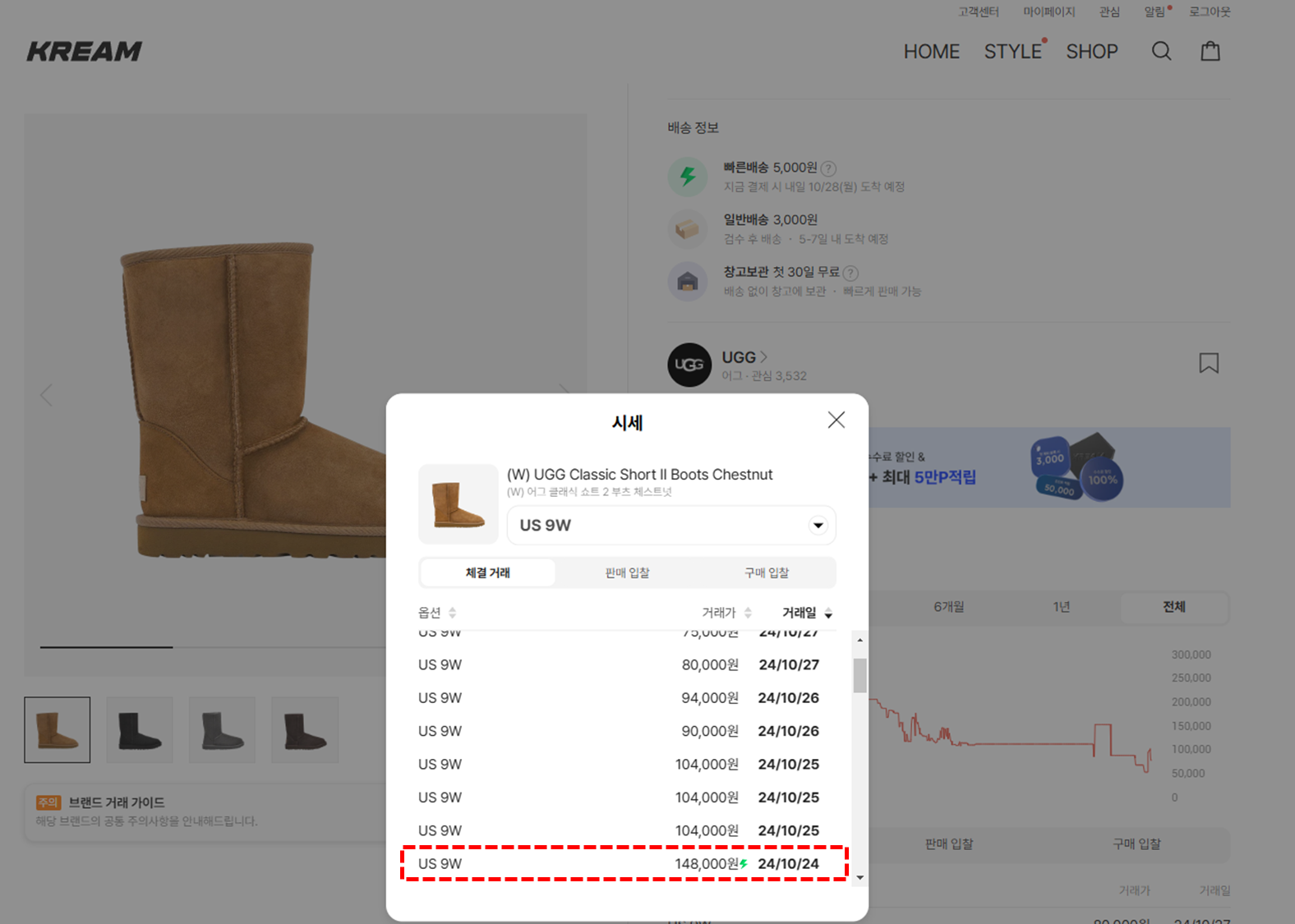The height and width of the screenshot is (924, 1295).
Task: Select the grey boot thumbnail
Action: point(223,730)
